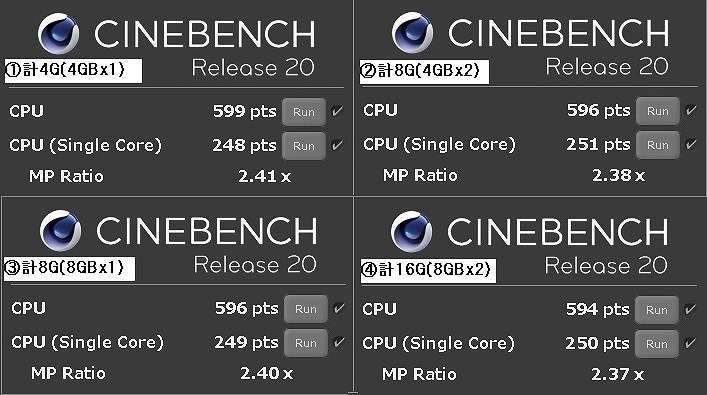Click Cinebench logo in the 8GBx1 panel

(x=60, y=230)
